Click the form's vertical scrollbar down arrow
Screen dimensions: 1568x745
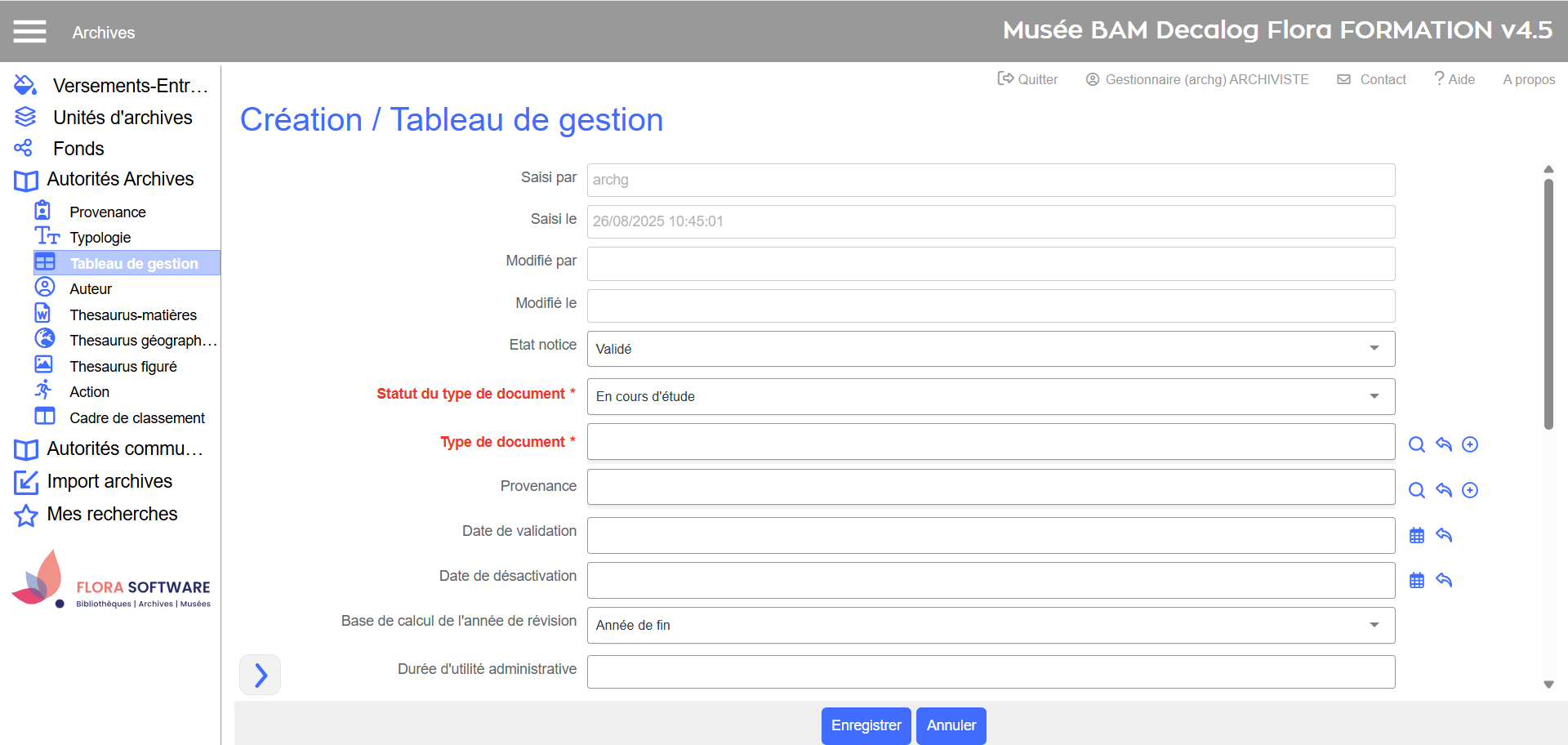1548,685
